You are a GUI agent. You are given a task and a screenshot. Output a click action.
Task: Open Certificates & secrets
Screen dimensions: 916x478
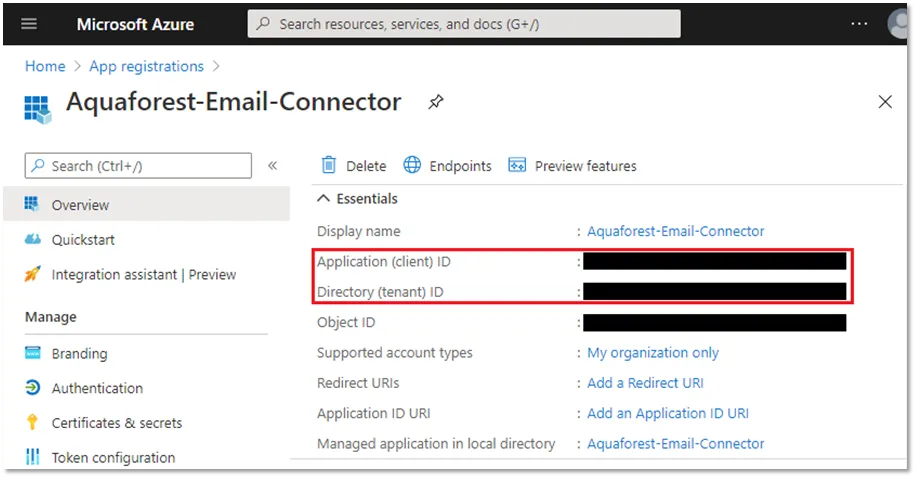coord(116,423)
